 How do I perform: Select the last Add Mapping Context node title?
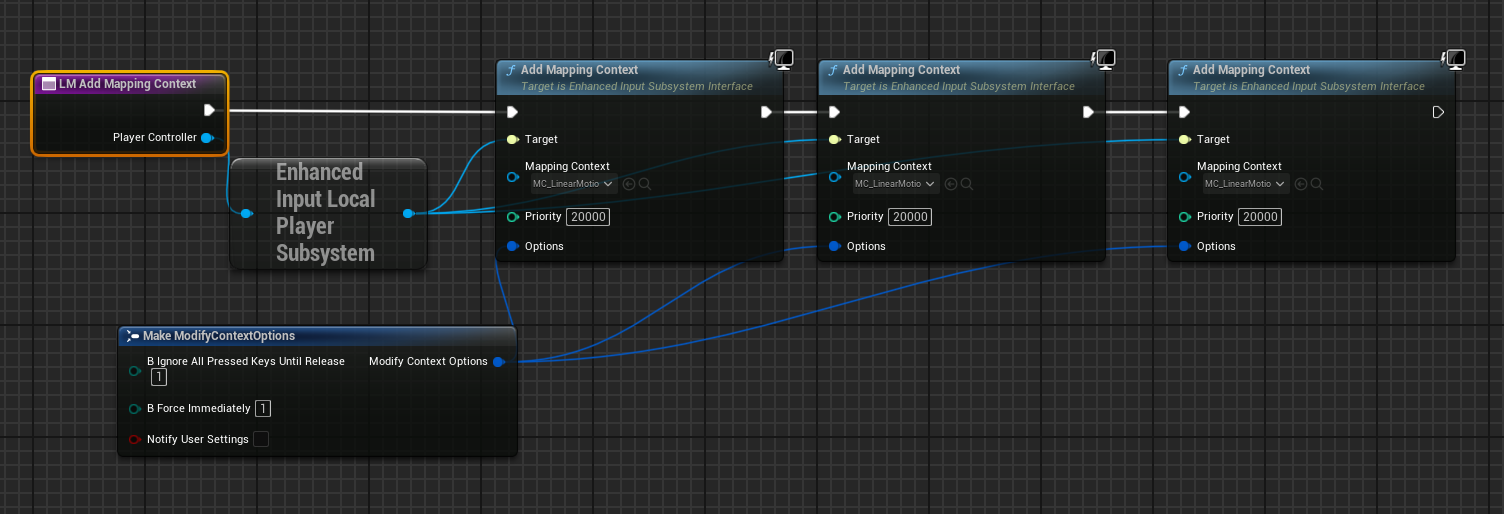tap(1251, 70)
